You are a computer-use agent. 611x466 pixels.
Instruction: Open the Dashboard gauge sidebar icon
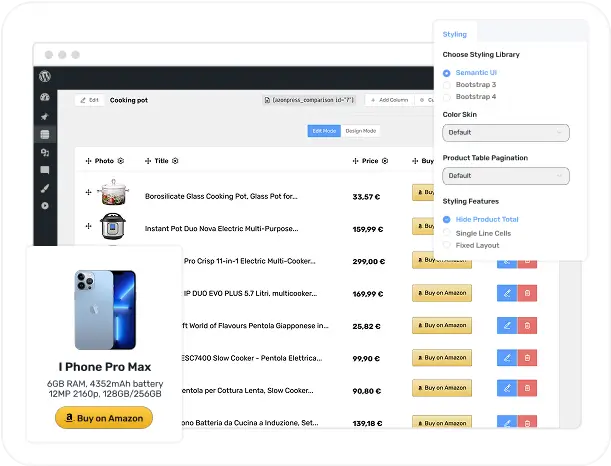[45, 98]
